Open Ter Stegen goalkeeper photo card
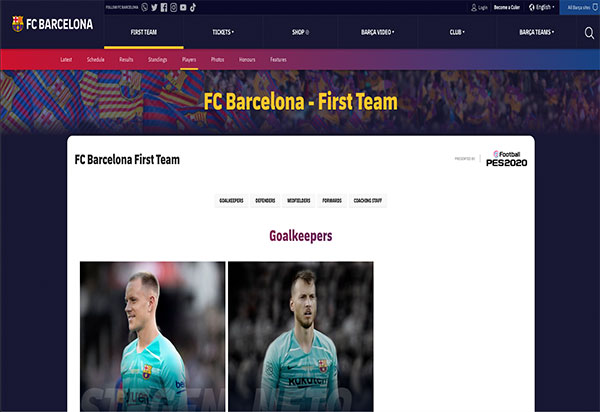The height and width of the screenshot is (412, 600). coord(152,337)
